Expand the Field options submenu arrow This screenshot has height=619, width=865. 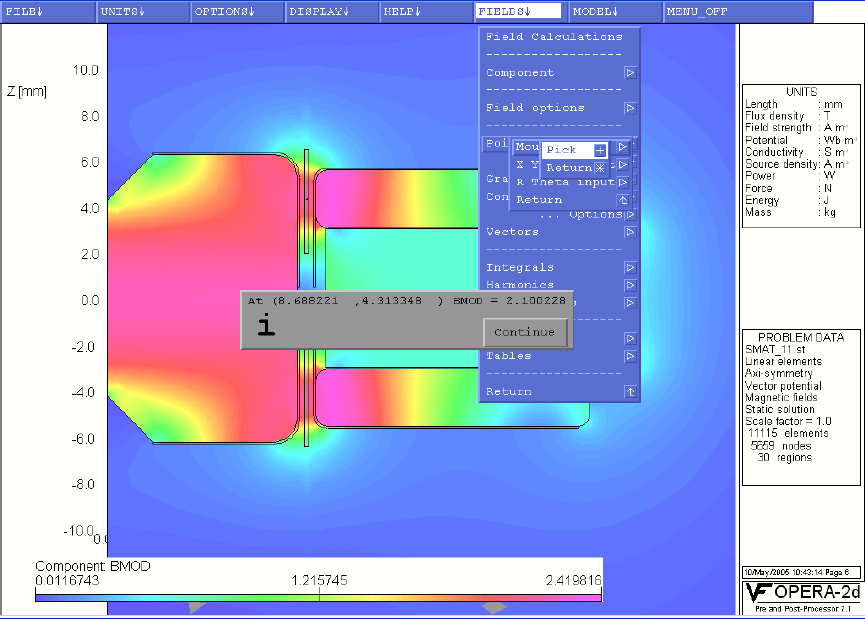click(x=630, y=108)
